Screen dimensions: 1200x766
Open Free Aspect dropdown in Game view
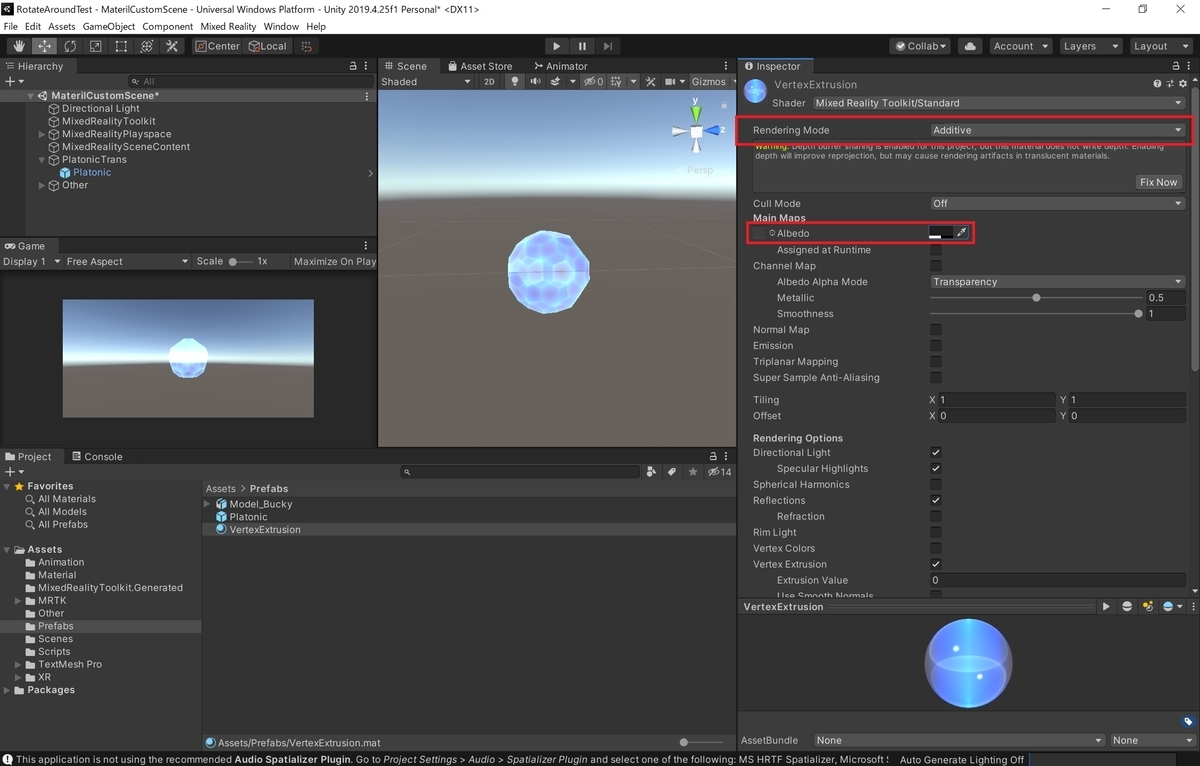[x=127, y=261]
